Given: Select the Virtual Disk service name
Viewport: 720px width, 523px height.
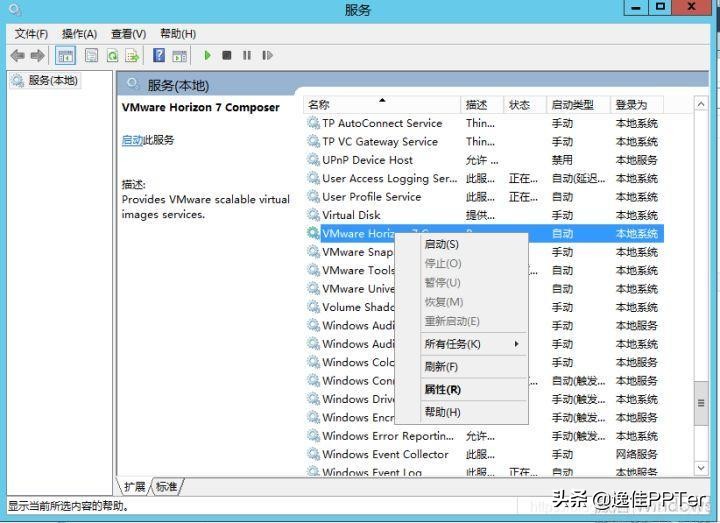Looking at the screenshot, I should (351, 215).
